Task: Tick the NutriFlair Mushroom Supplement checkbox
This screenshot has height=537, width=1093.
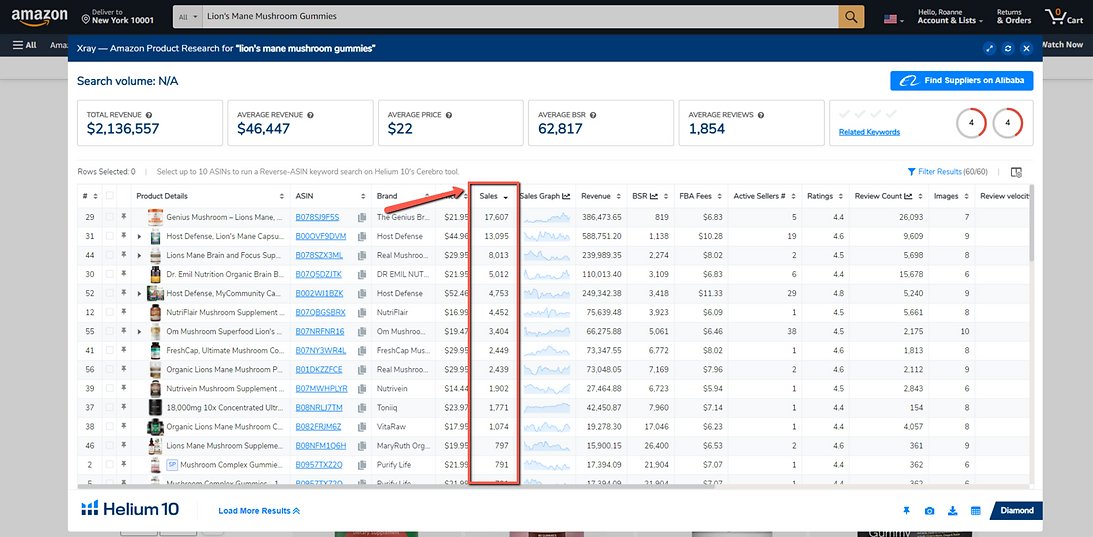Action: click(x=109, y=312)
